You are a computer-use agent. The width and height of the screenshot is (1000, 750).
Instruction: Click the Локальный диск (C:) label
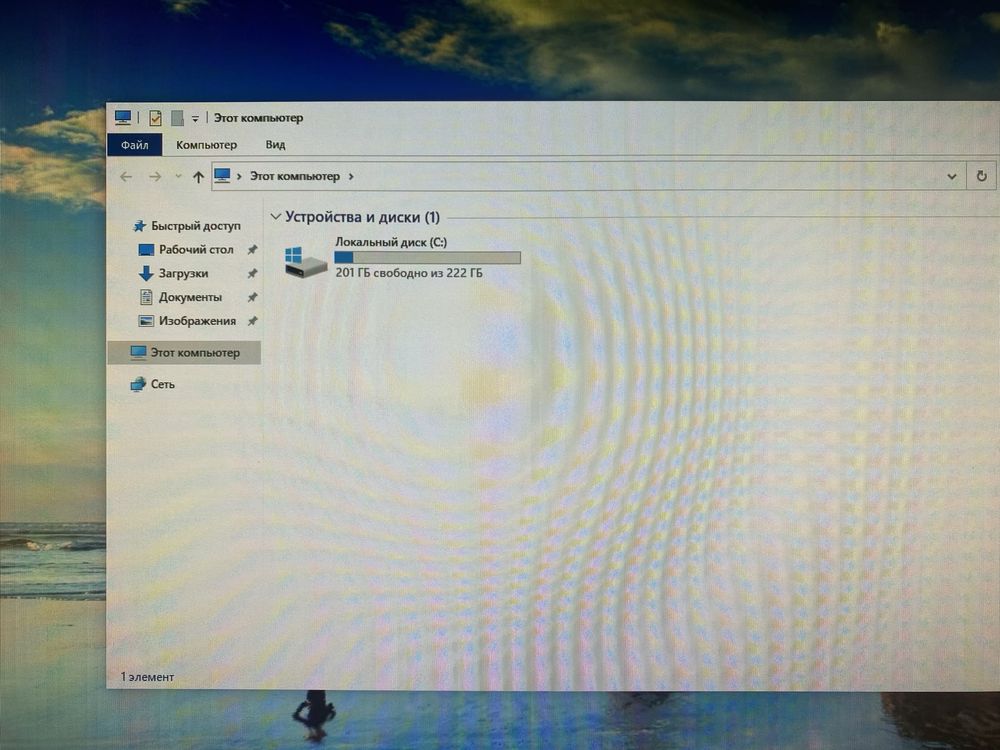pyautogui.click(x=391, y=242)
